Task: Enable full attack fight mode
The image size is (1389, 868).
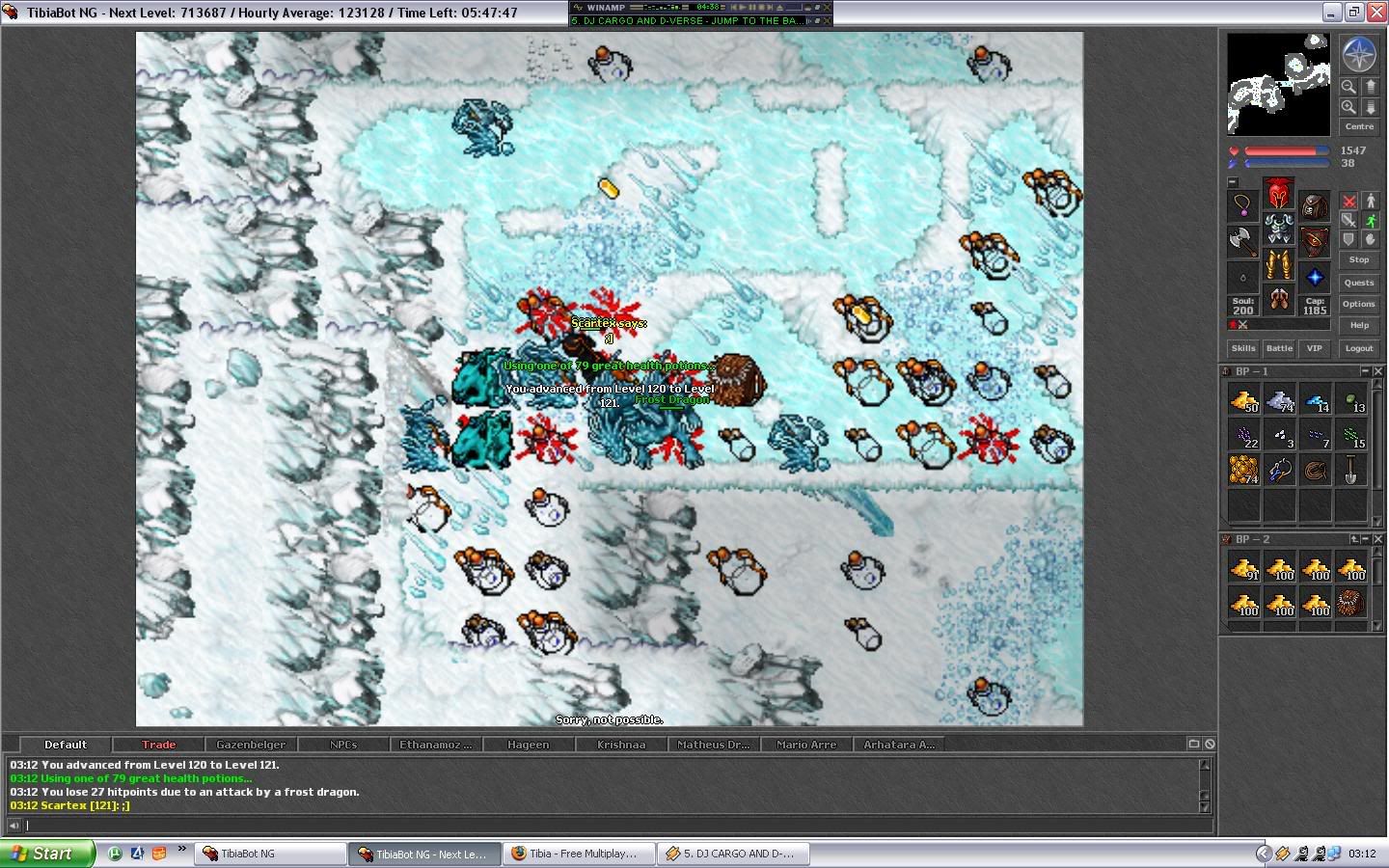Action: (1348, 201)
